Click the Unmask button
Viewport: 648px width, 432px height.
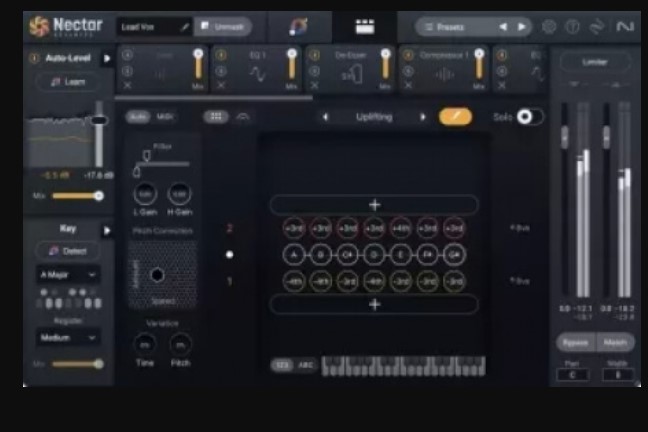pyautogui.click(x=223, y=27)
